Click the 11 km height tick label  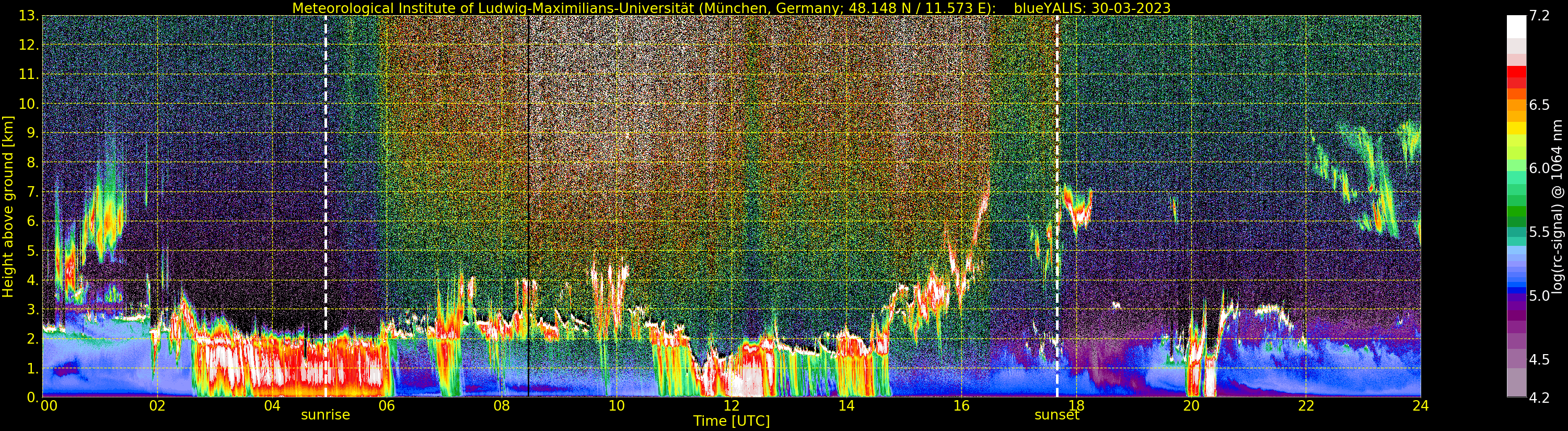[x=30, y=74]
